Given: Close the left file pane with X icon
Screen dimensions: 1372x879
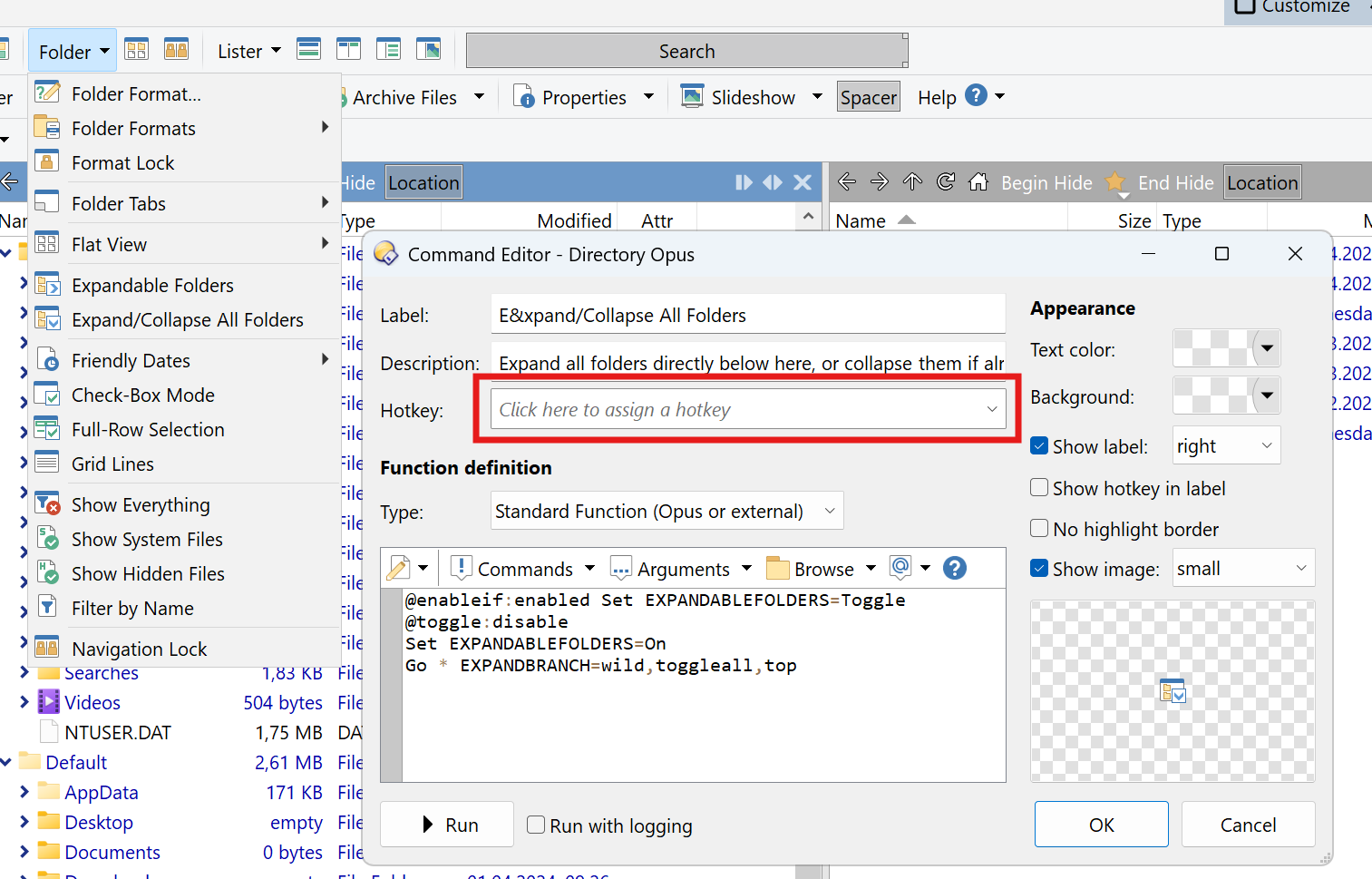Looking at the screenshot, I should (x=803, y=182).
